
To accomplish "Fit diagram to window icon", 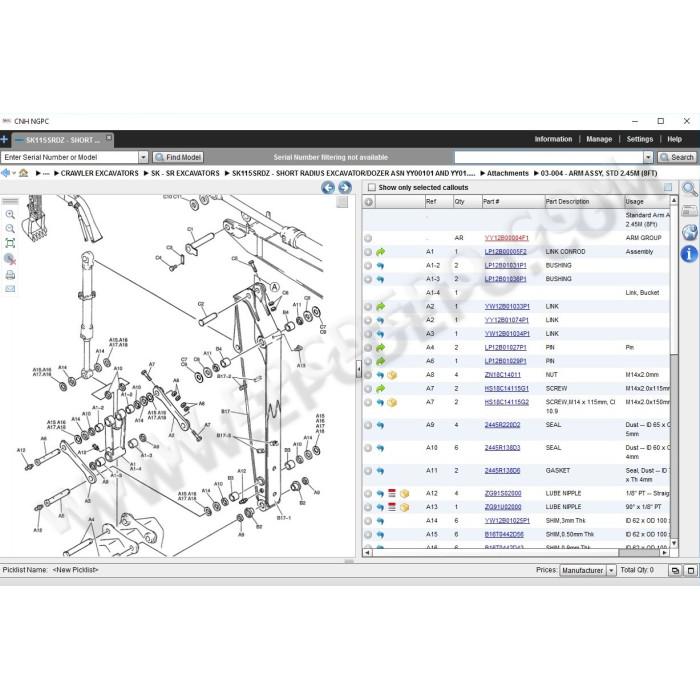I will tap(10, 243).
